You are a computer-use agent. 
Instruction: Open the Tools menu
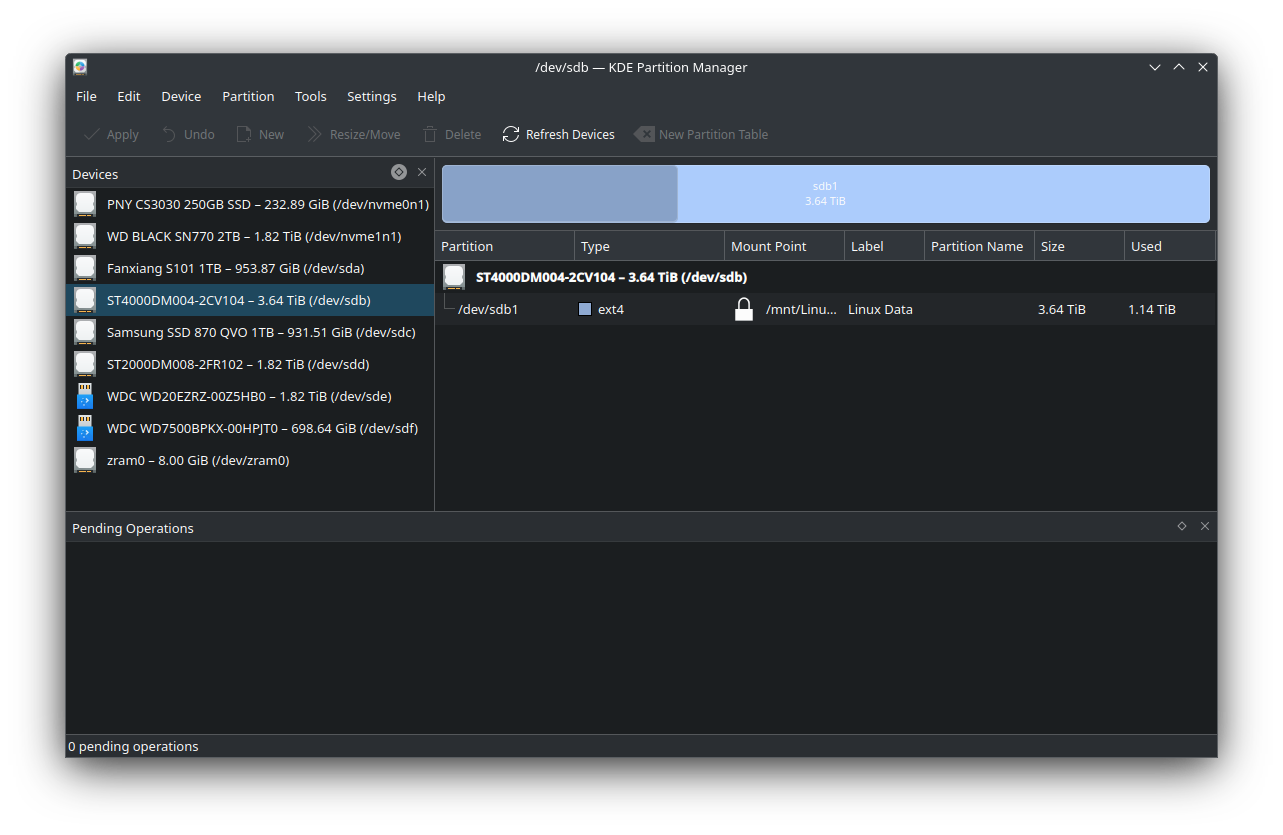click(311, 96)
